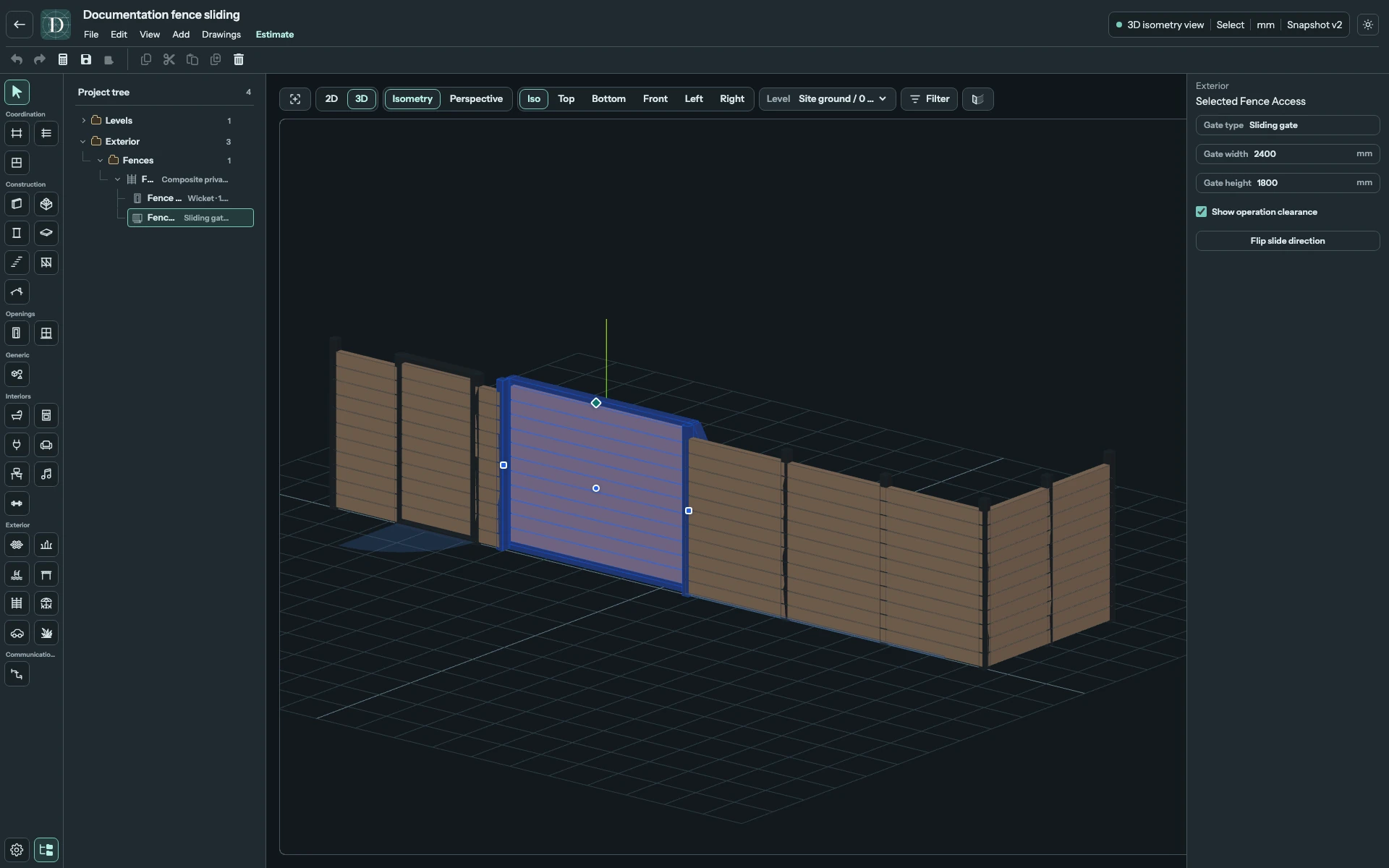
Task: Expand the Levels tree folder
Action: tap(84, 121)
